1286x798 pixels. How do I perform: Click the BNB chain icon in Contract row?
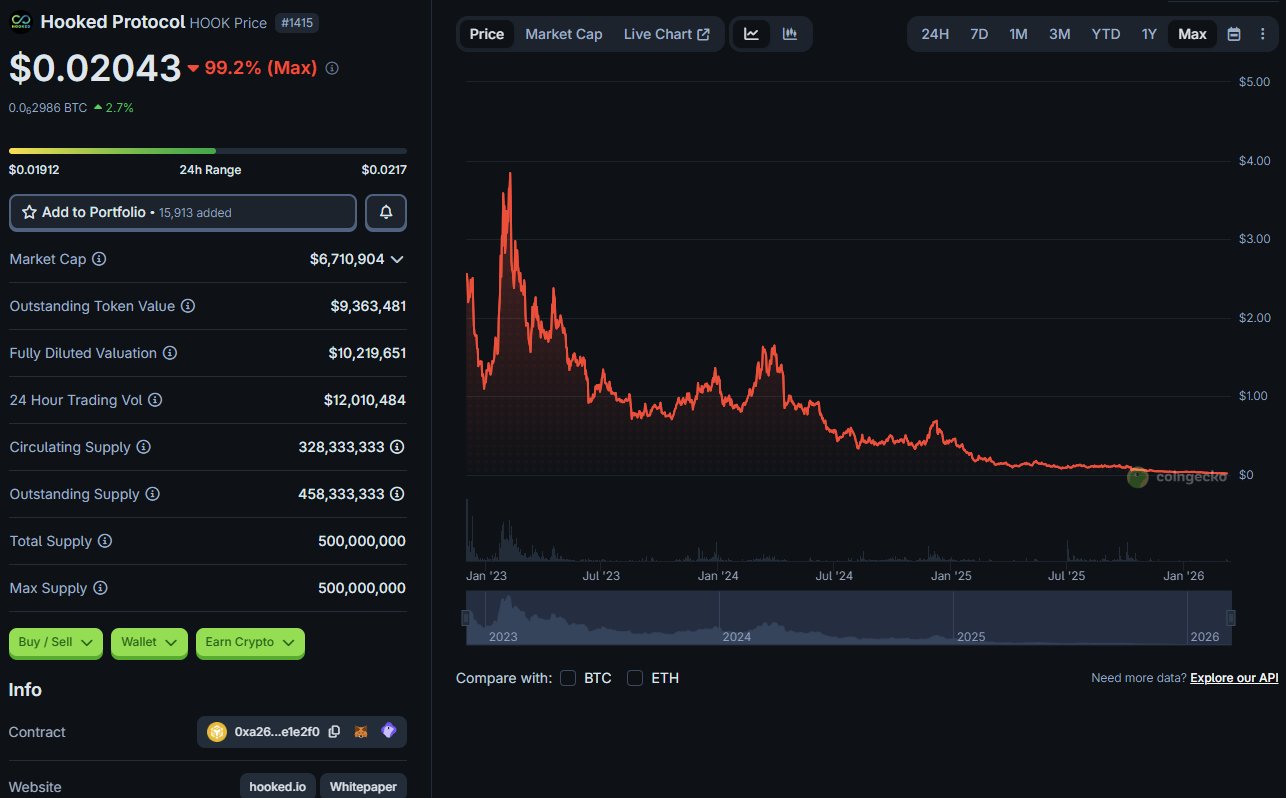click(x=217, y=732)
